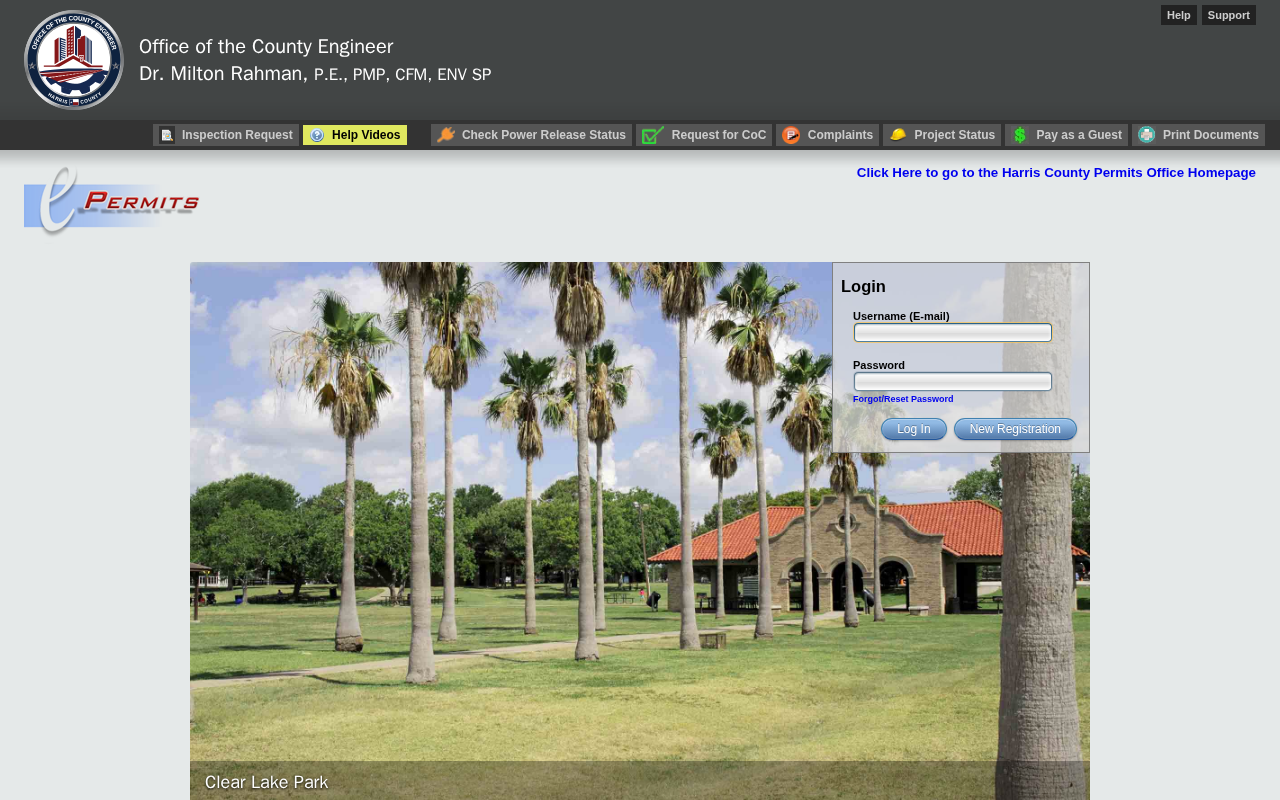Focus the Password field
This screenshot has height=800, width=1280.
pos(953,381)
